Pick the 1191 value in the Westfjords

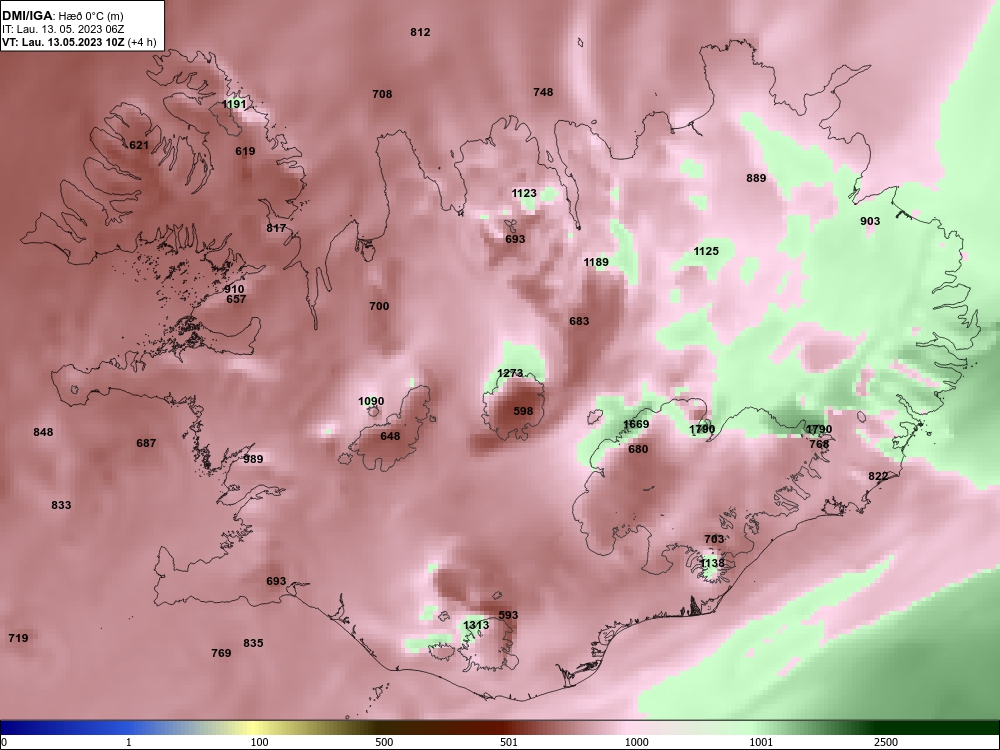(234, 104)
